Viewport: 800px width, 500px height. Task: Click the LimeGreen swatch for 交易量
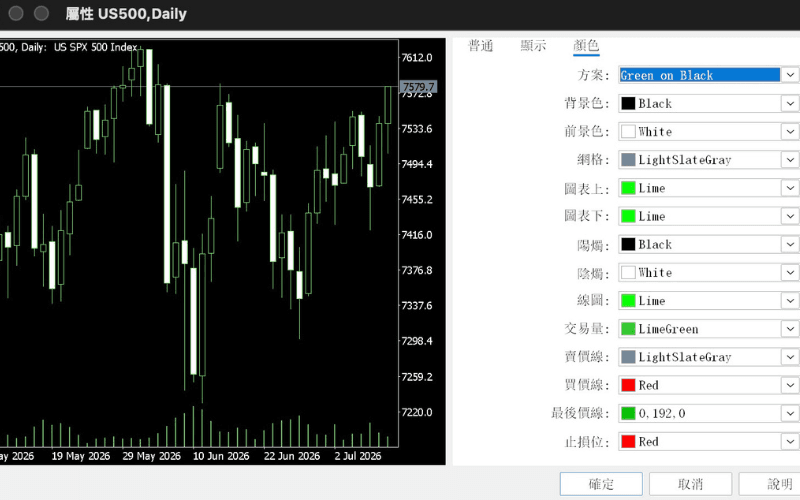pos(628,329)
